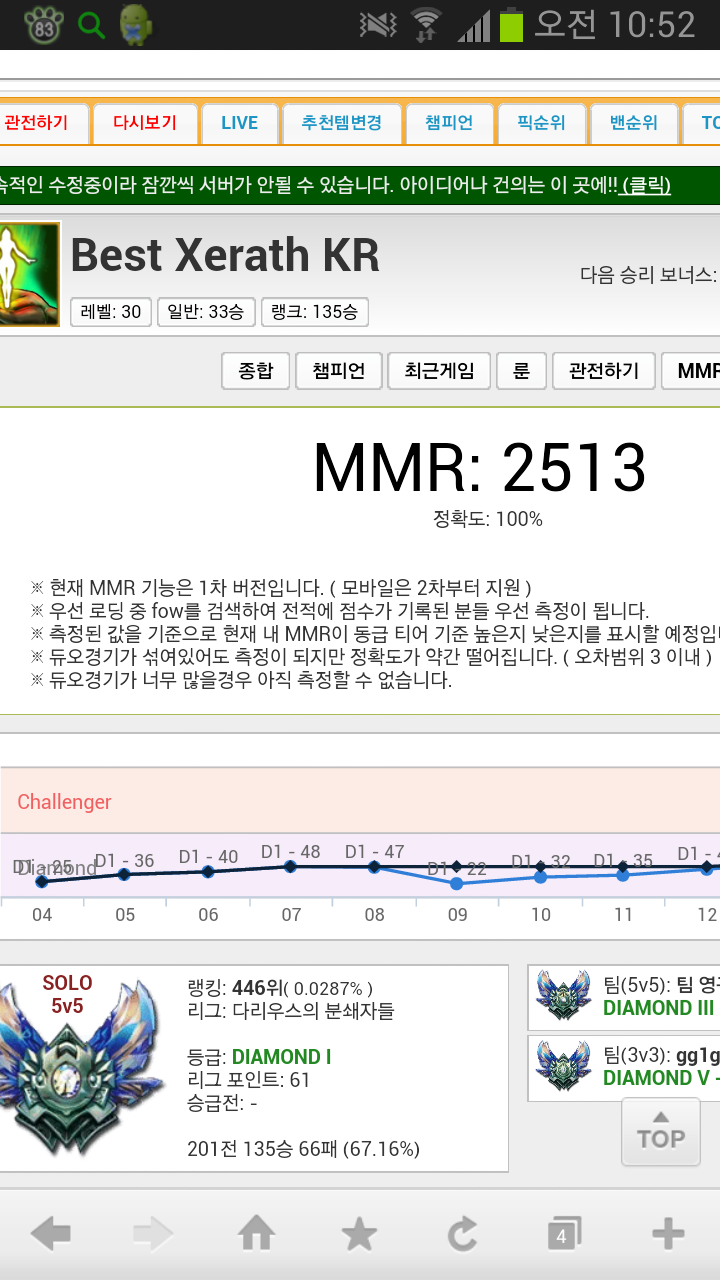Open the 관전하기 tab in the top navigation

pyautogui.click(x=40, y=124)
